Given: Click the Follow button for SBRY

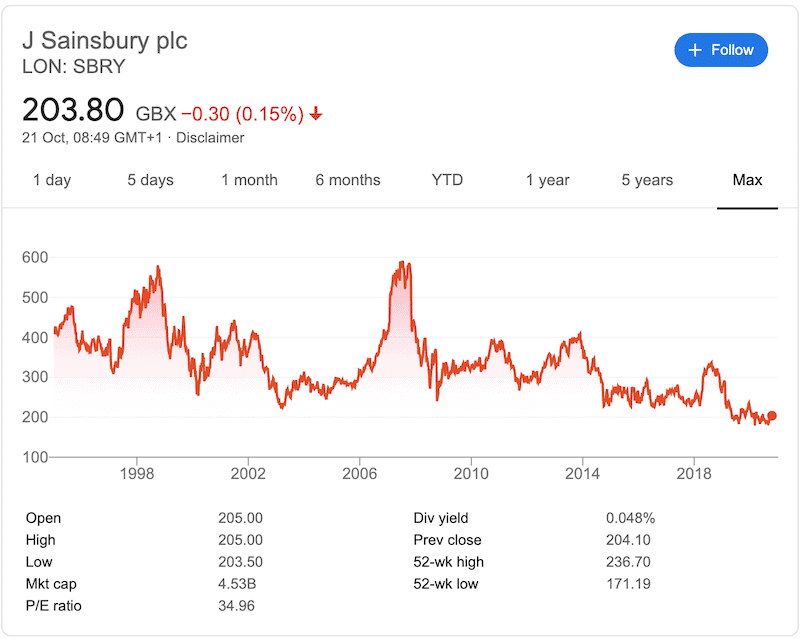Looking at the screenshot, I should point(721,50).
